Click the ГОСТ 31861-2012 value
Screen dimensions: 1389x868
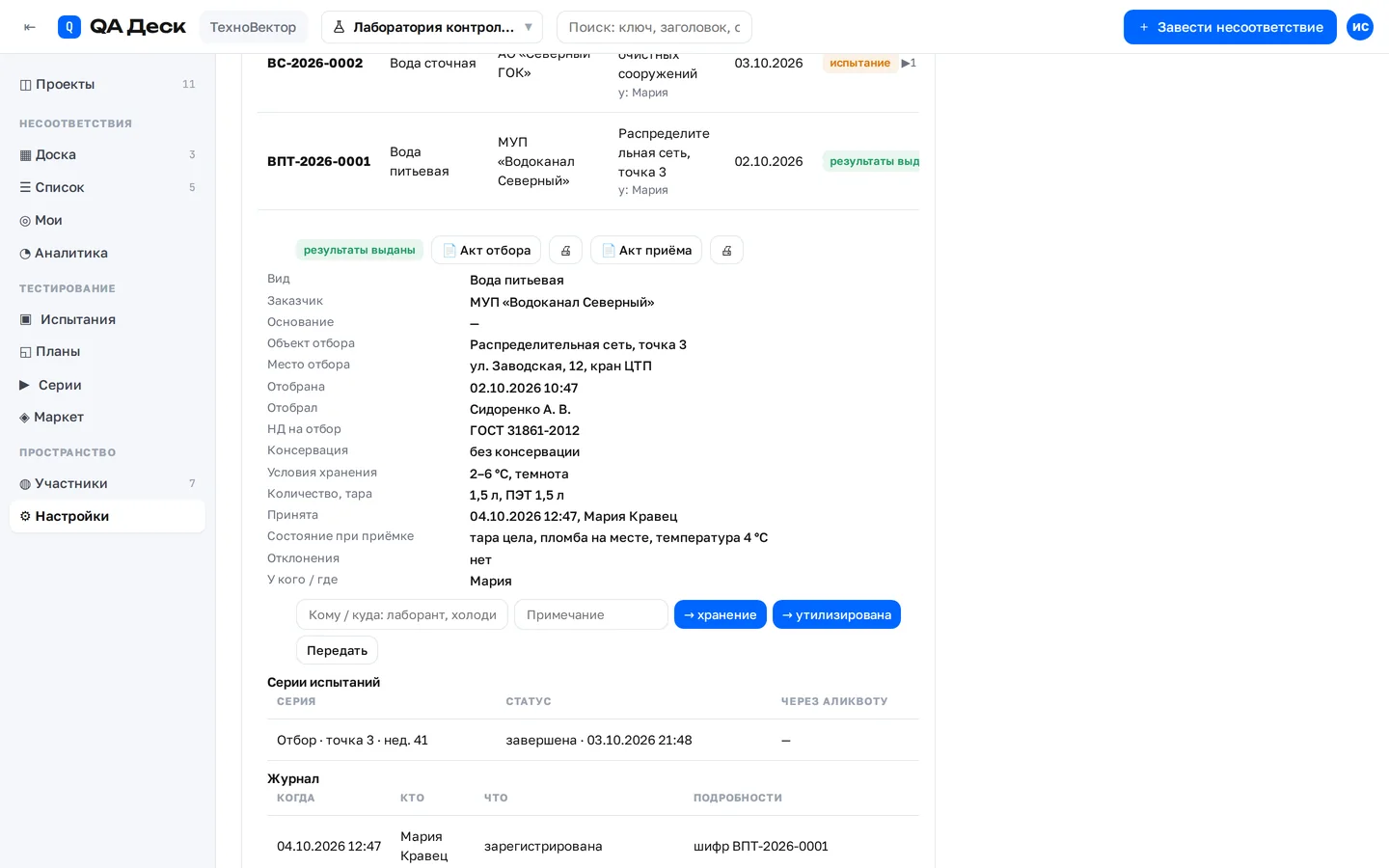pyautogui.click(x=525, y=431)
